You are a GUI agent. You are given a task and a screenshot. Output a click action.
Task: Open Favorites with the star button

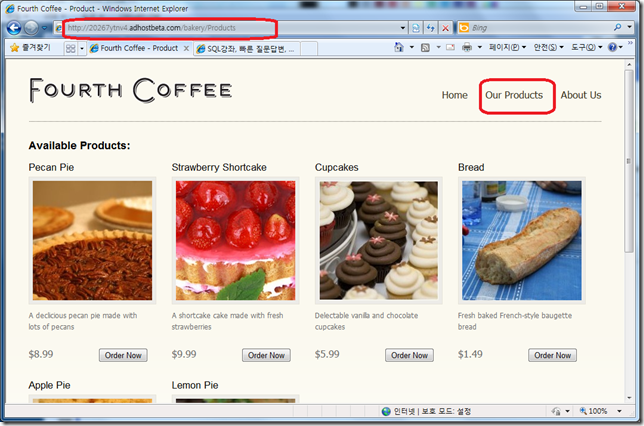[30, 48]
